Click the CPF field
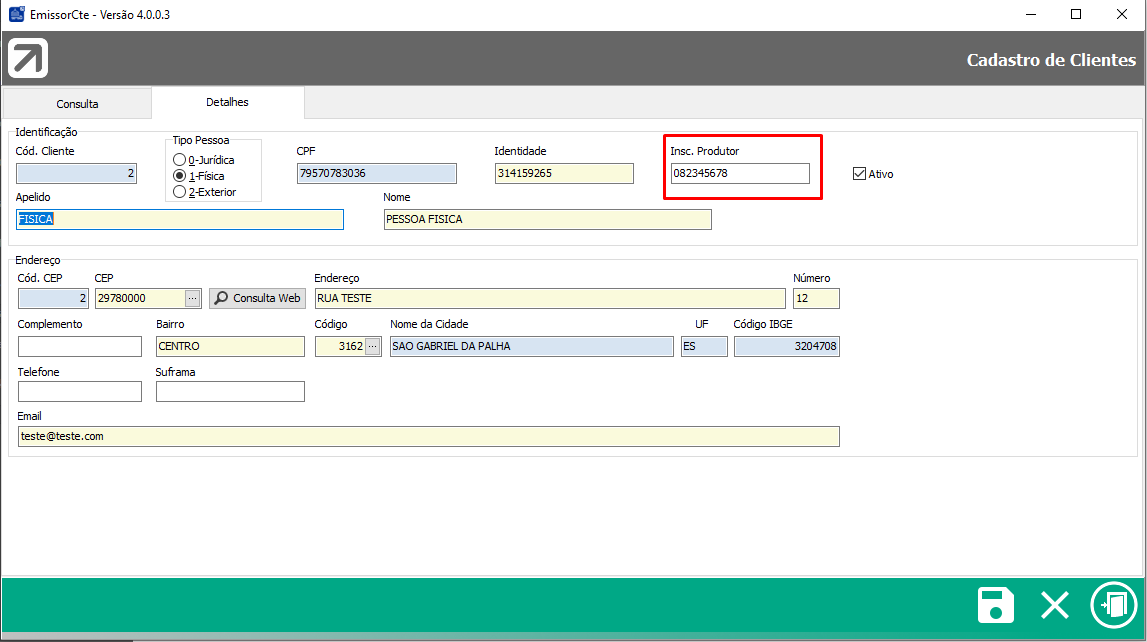Viewport: 1147px width, 642px height. click(377, 173)
